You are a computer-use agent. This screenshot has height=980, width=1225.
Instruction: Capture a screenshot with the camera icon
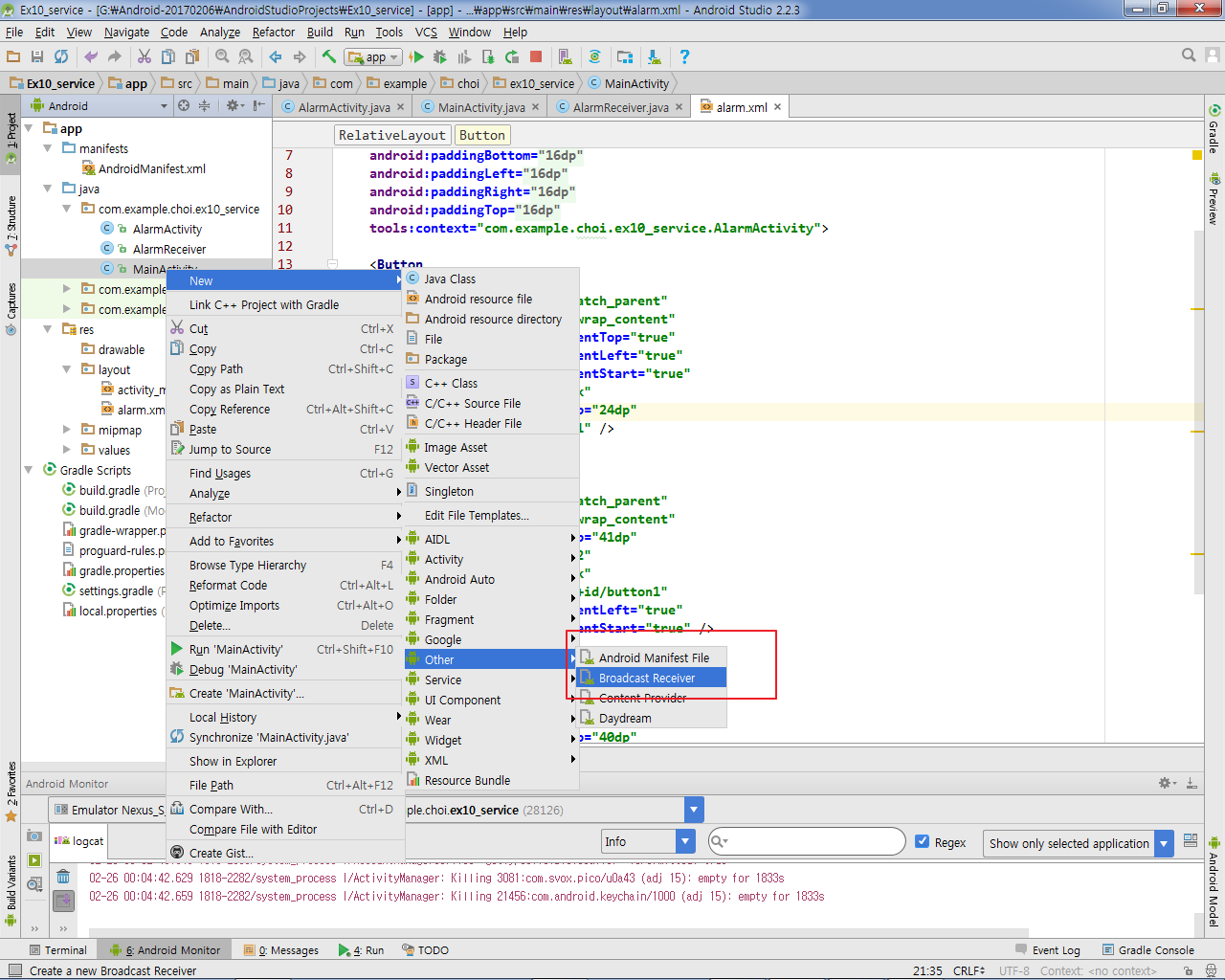click(34, 835)
